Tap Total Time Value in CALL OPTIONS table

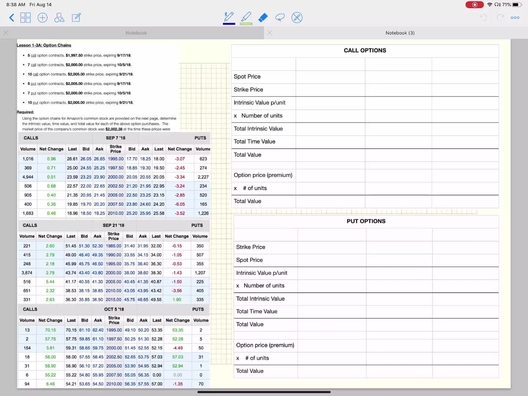pos(255,141)
